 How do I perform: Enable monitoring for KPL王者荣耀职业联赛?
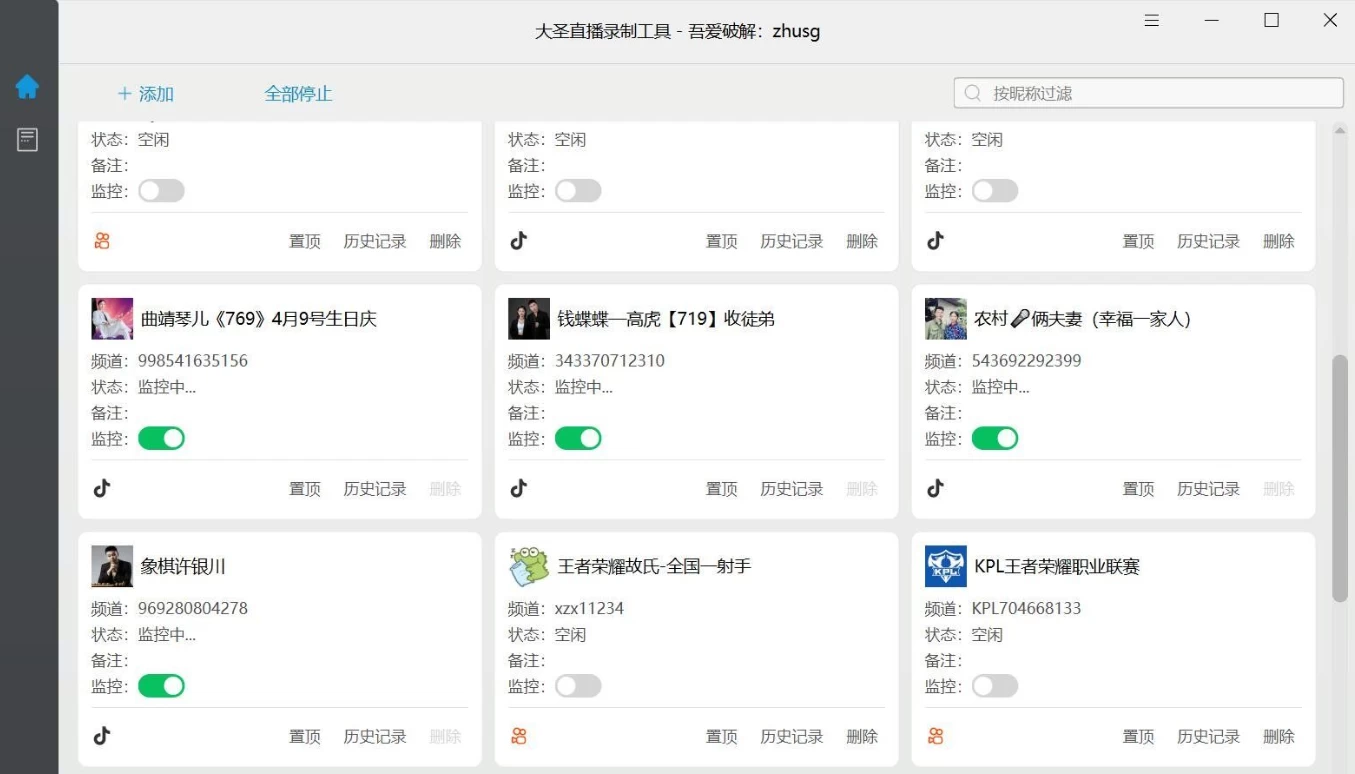(x=995, y=686)
